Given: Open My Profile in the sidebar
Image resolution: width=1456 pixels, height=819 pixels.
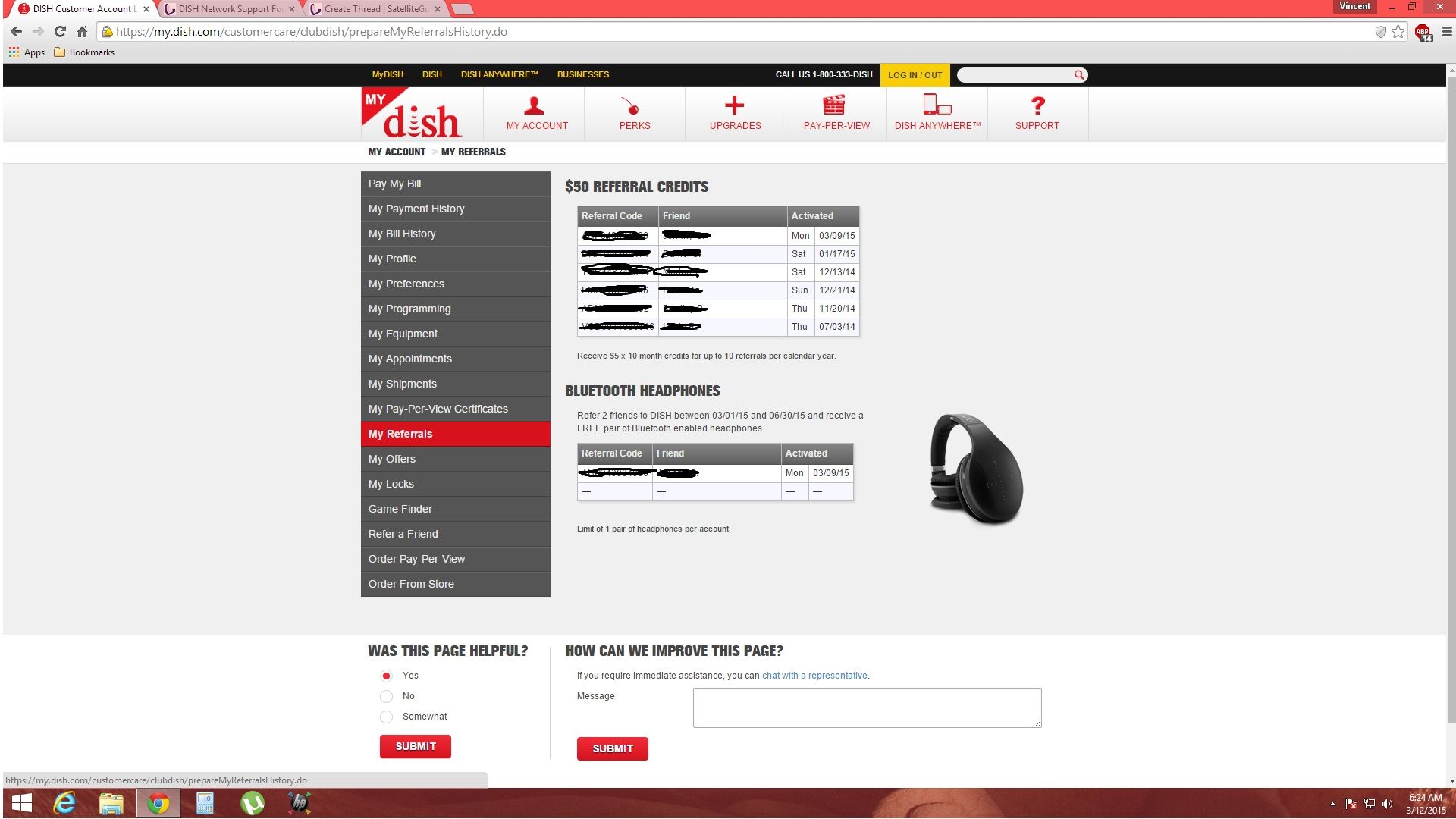Looking at the screenshot, I should click(456, 259).
